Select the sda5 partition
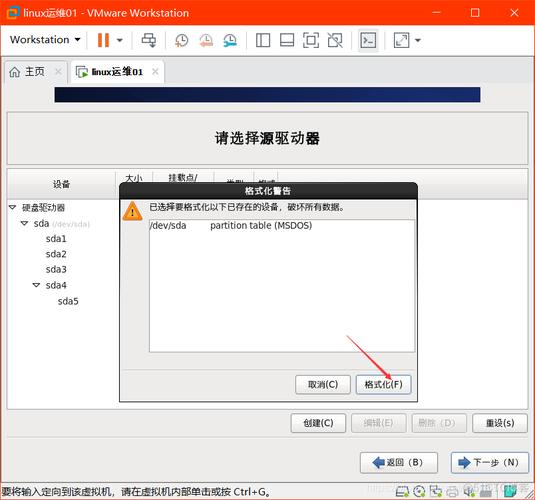Screen dimensions: 535x500 68,301
